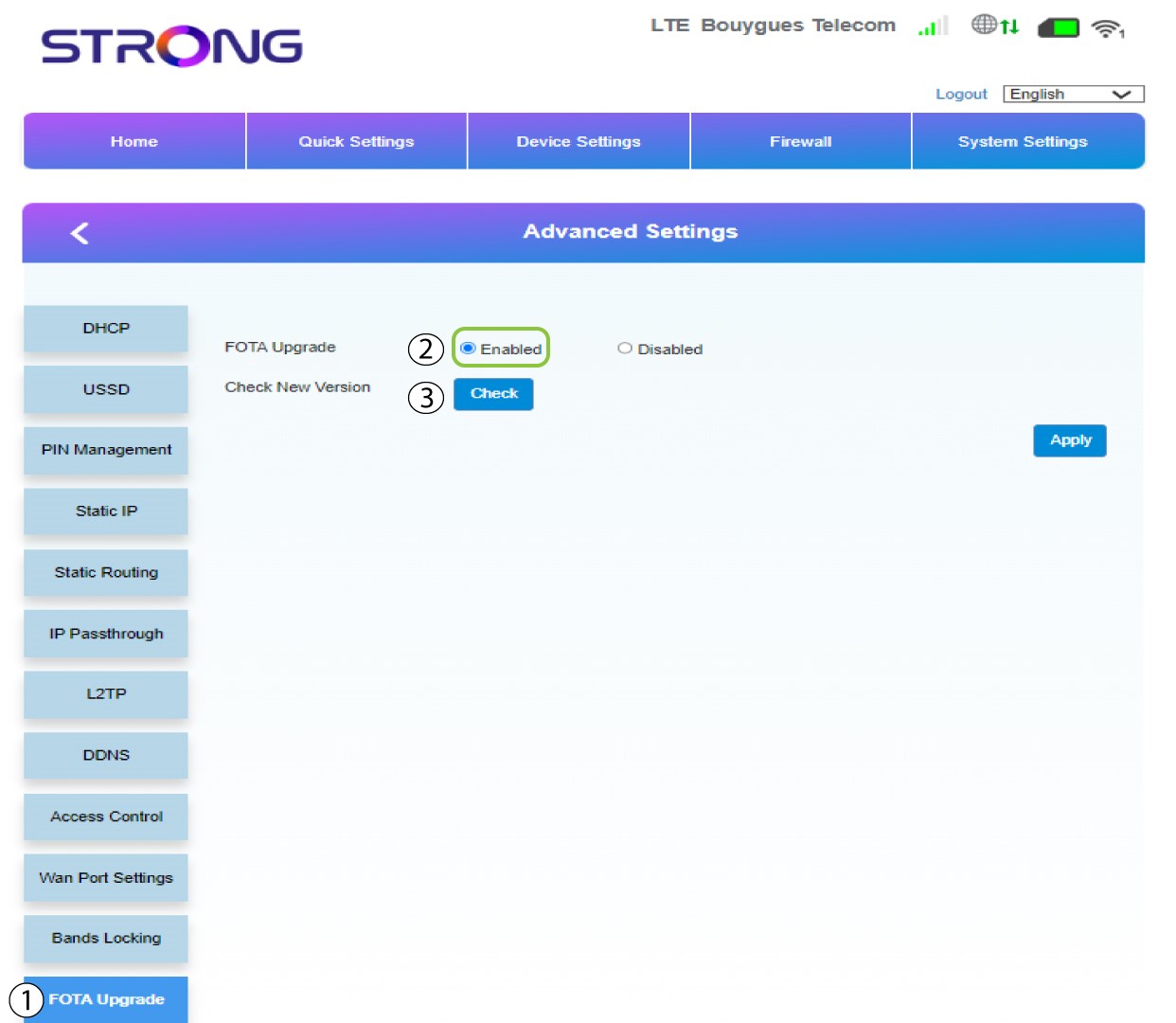Viewport: 1176px width, 1023px height.
Task: Open DDNS in the sidebar
Action: [106, 756]
